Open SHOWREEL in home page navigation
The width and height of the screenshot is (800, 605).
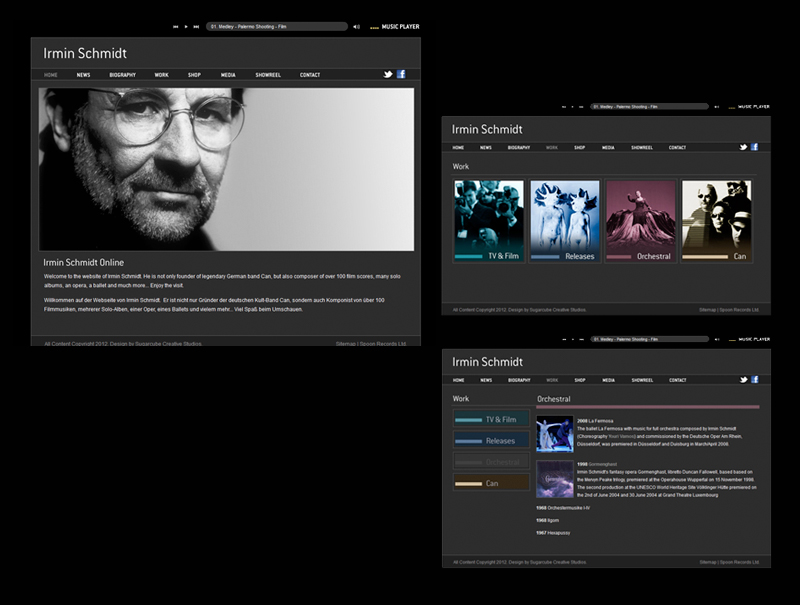(x=268, y=75)
